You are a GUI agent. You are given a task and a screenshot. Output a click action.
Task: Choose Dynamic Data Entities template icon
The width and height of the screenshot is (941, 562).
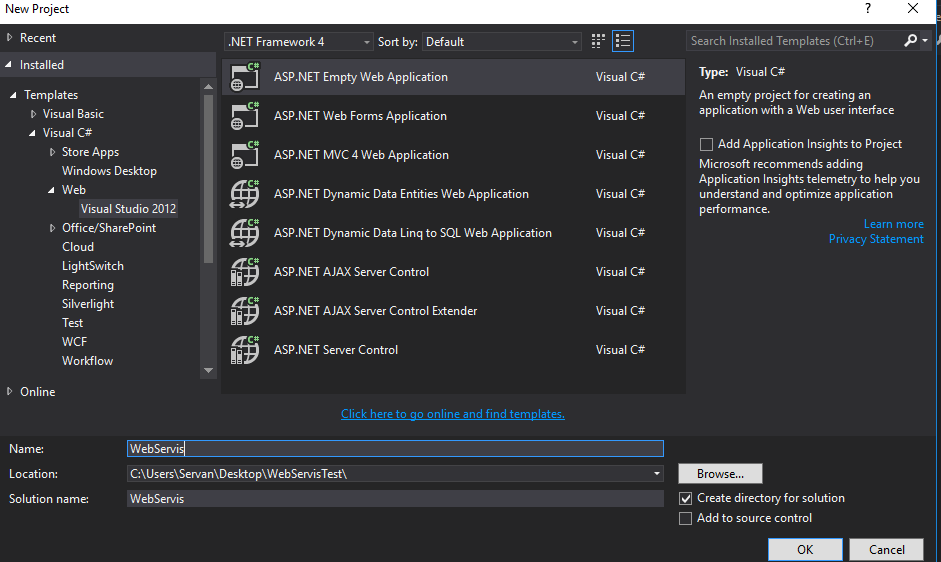point(244,194)
